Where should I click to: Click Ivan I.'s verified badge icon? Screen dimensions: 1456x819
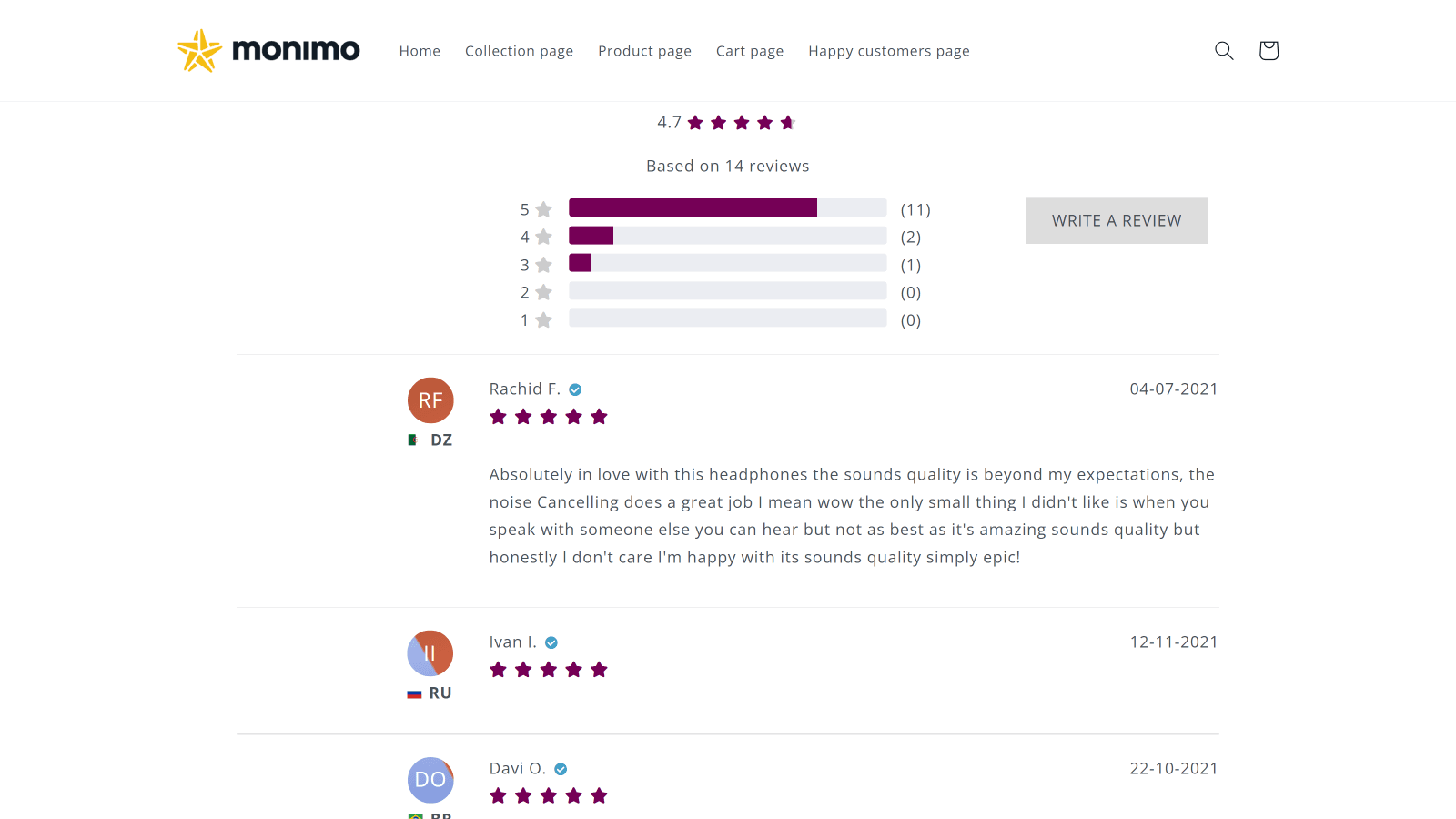551,642
